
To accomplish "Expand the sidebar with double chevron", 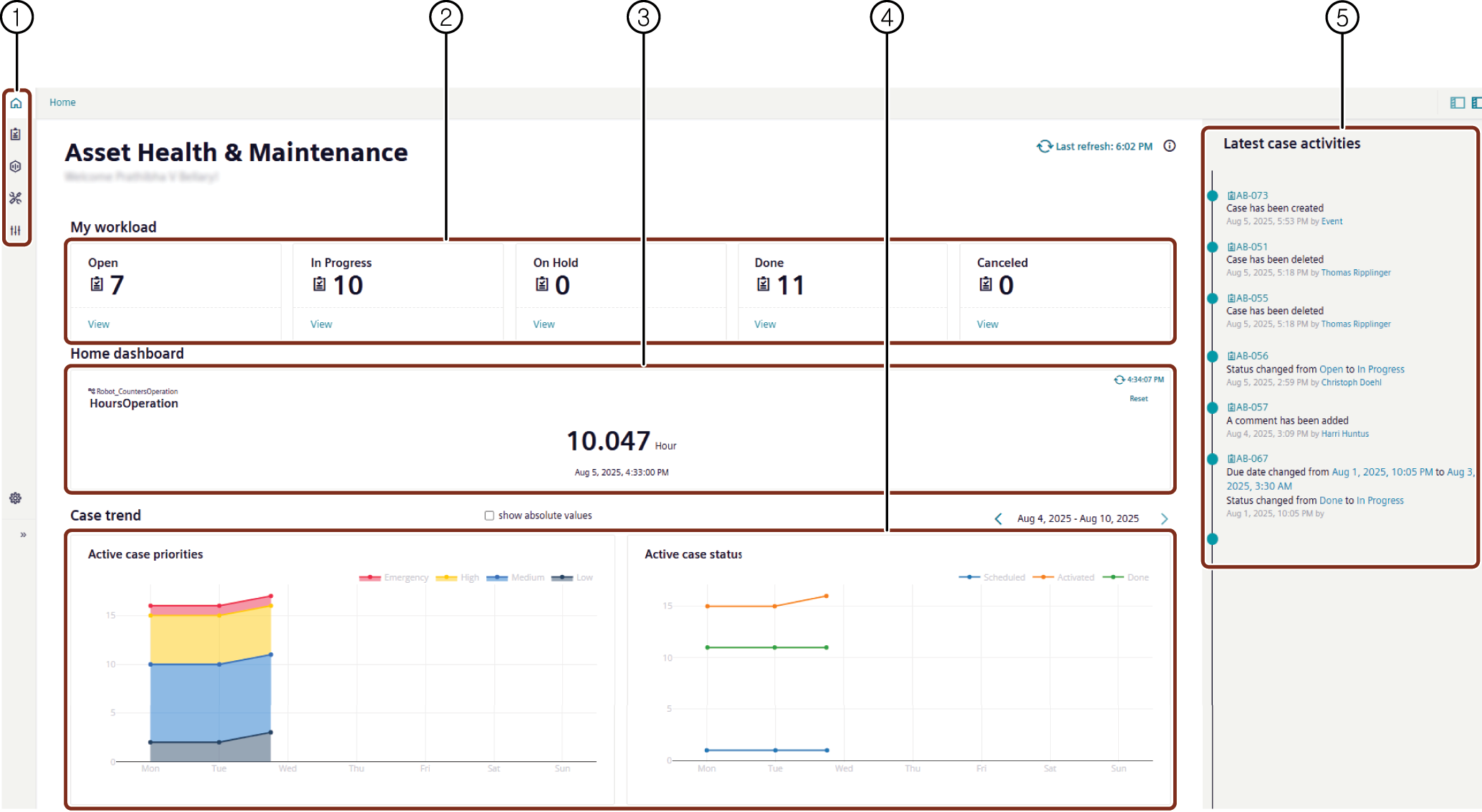I will [23, 535].
